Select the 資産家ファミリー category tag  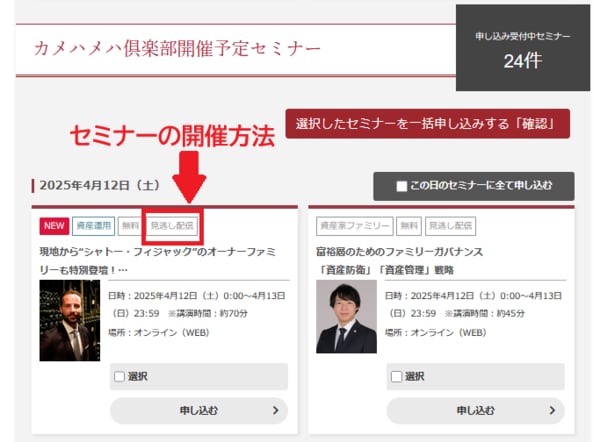pos(354,227)
